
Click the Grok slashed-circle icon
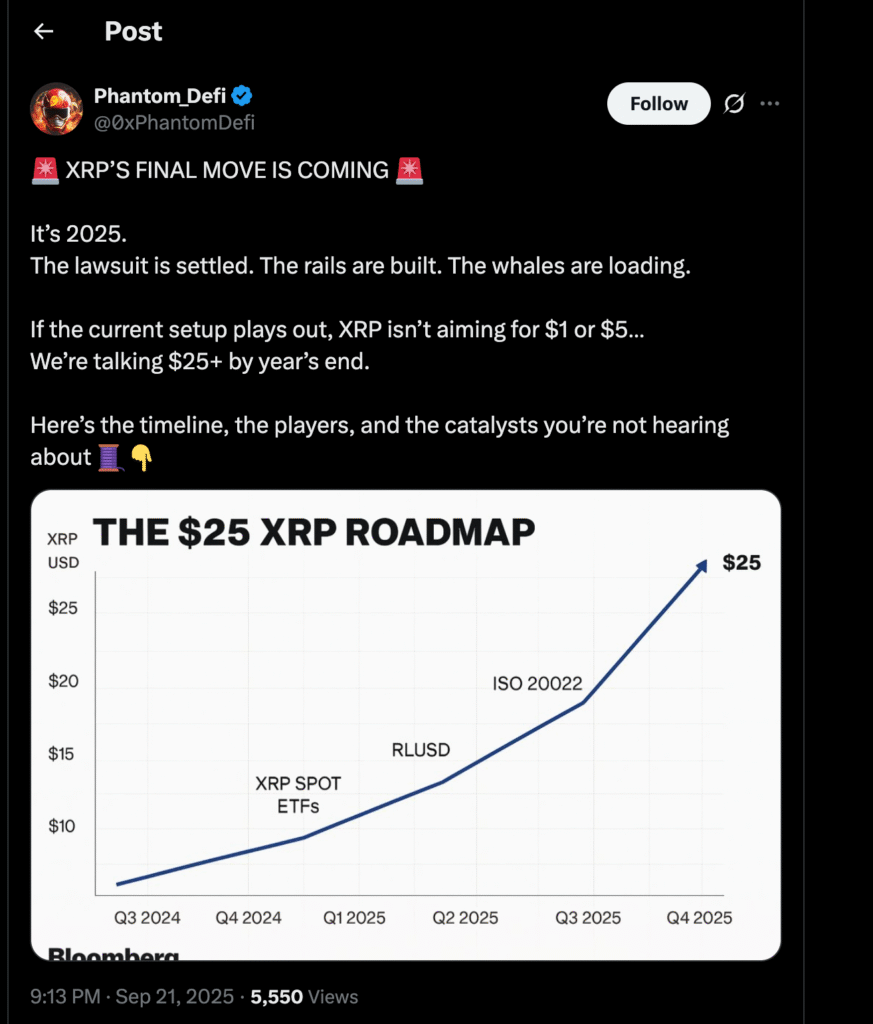pos(733,104)
